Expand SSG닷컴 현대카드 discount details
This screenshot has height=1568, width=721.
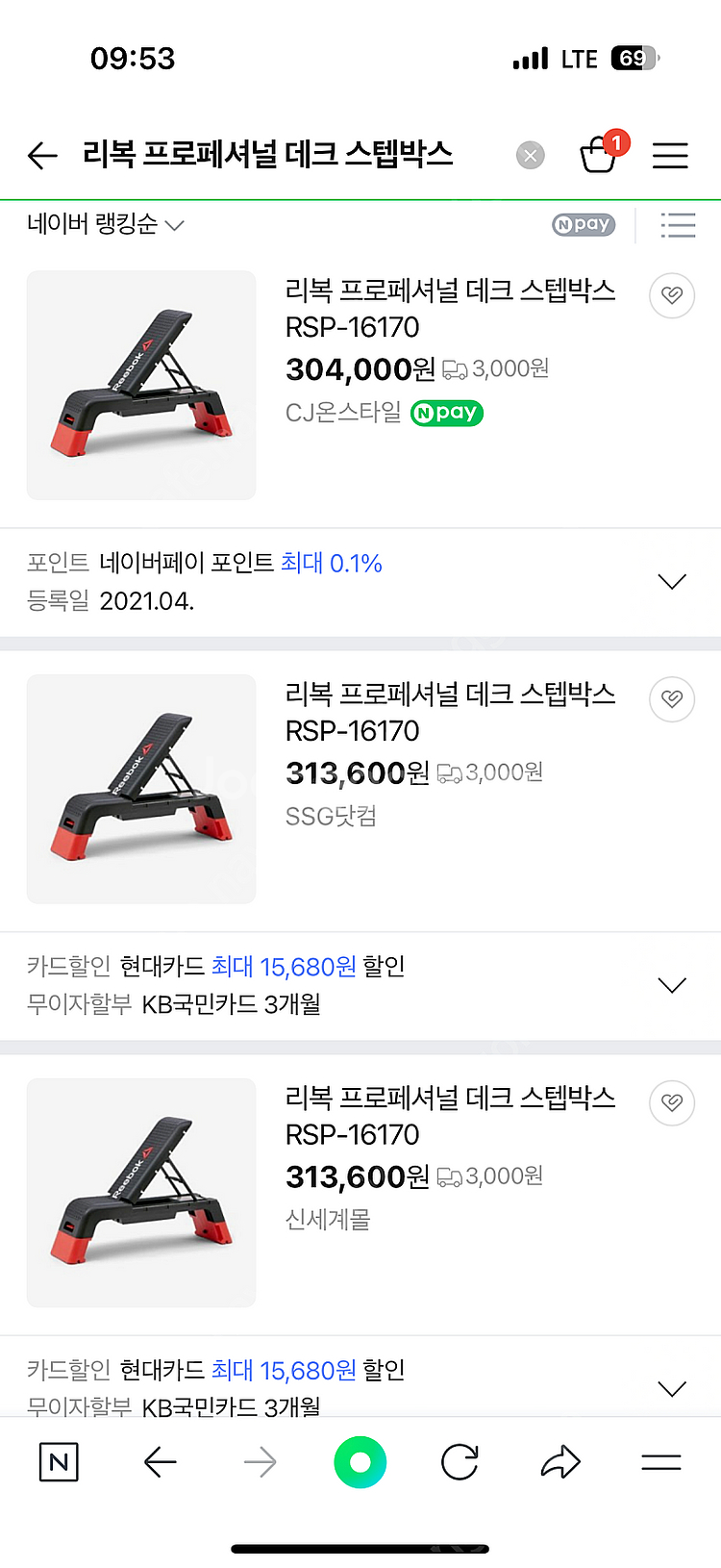(x=671, y=986)
